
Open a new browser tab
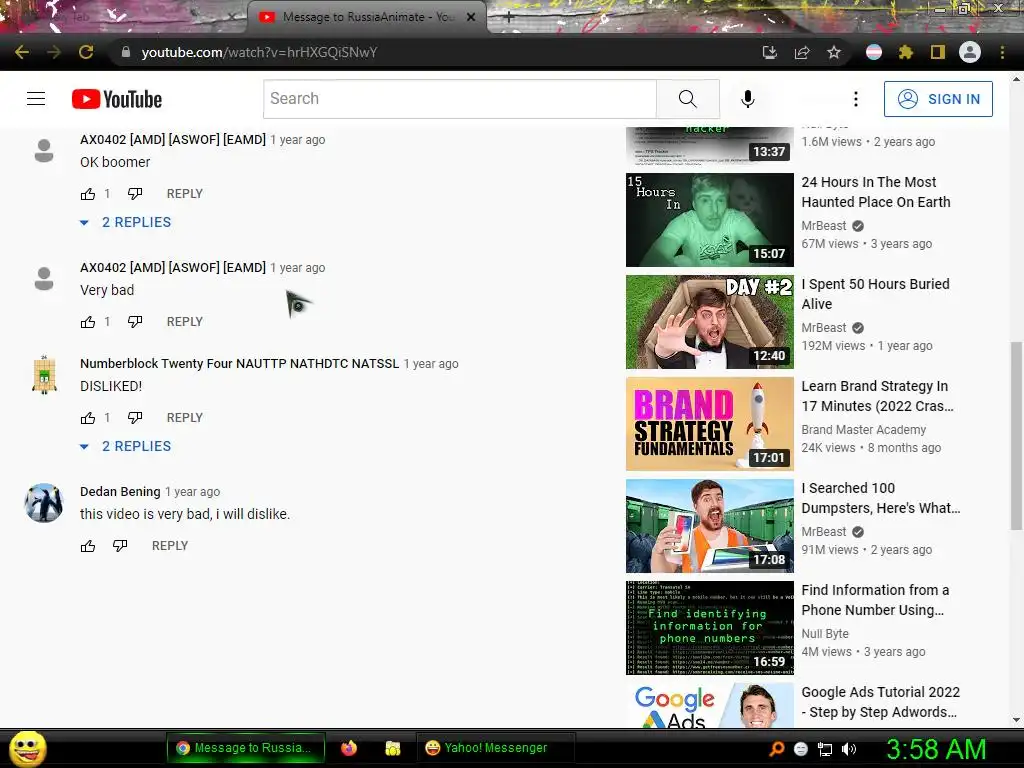click(509, 18)
